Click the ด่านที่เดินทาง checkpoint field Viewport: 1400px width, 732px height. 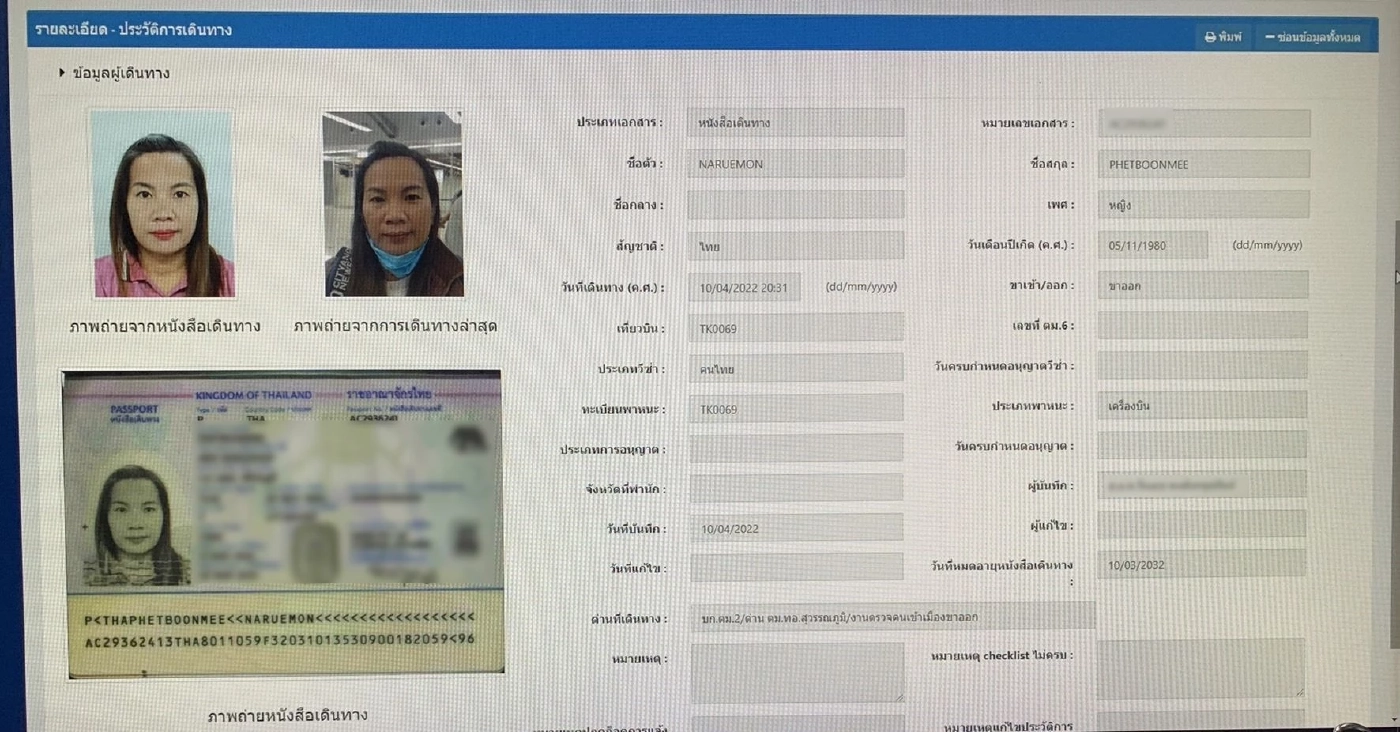tap(892, 617)
